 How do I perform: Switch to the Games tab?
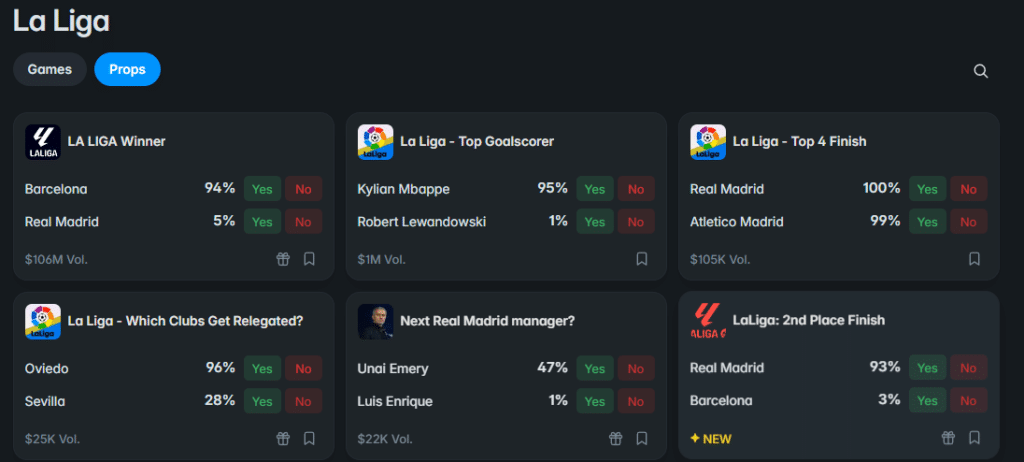pyautogui.click(x=50, y=69)
